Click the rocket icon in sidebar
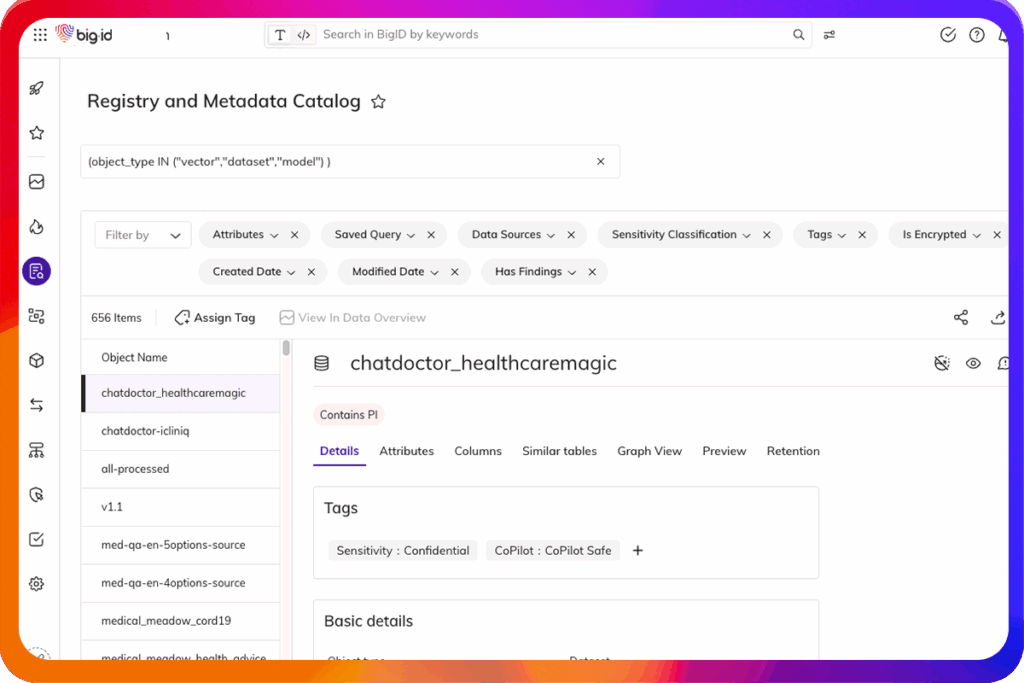 [x=37, y=88]
